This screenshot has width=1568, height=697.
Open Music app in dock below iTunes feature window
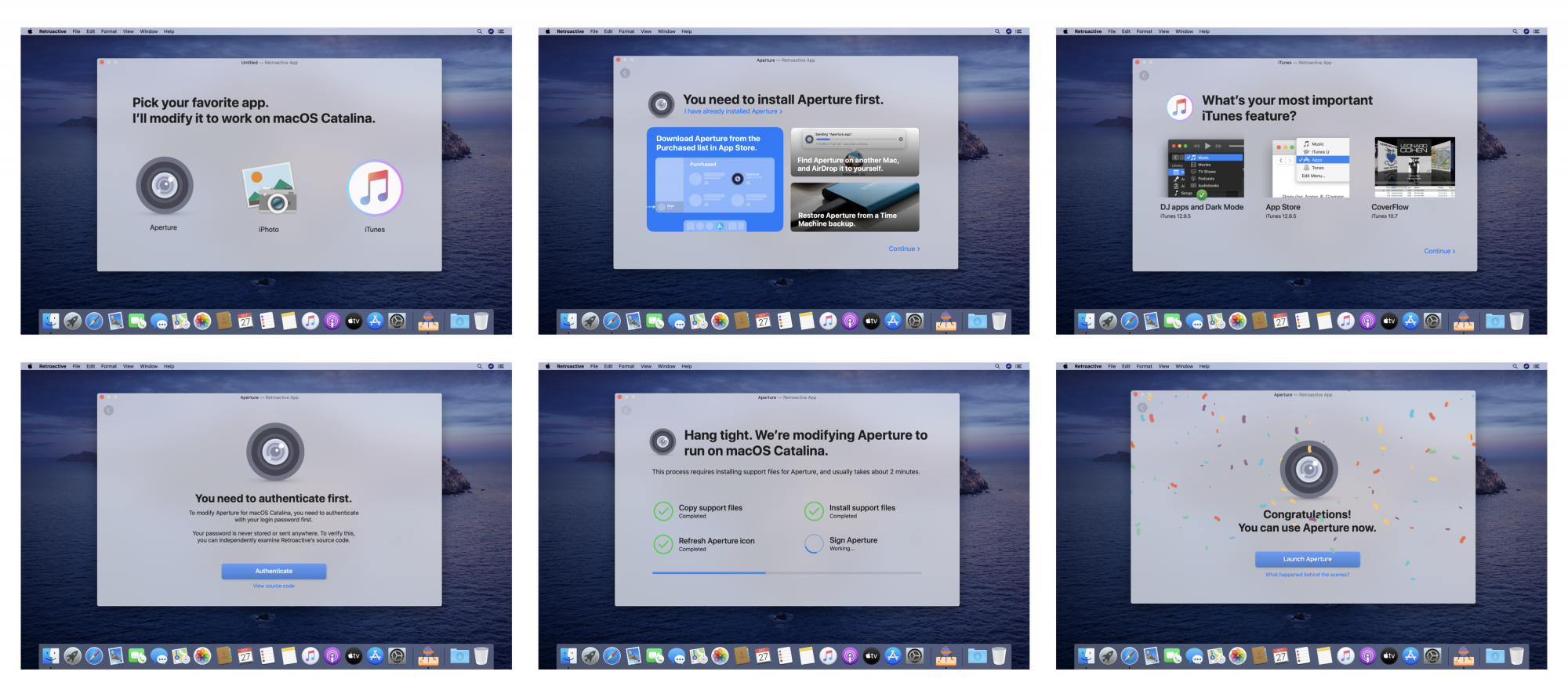click(x=1345, y=321)
